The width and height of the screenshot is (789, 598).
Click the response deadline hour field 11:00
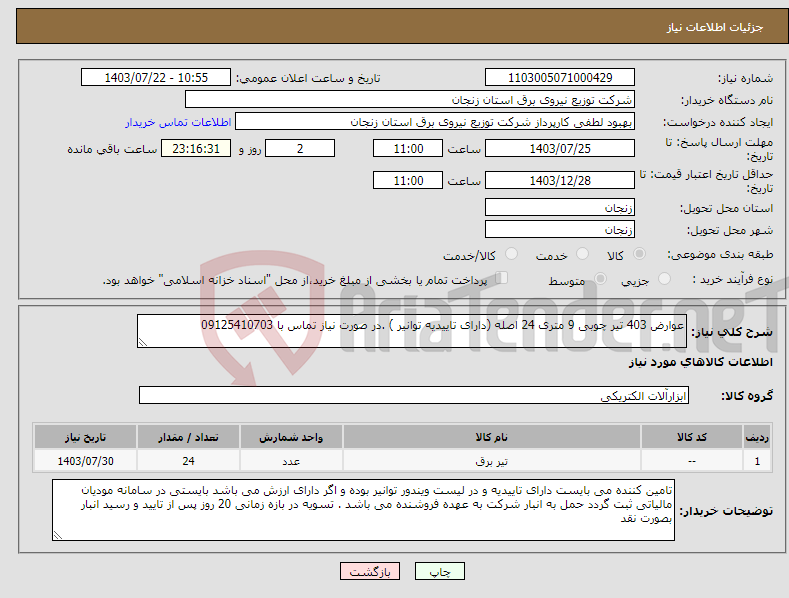pos(408,148)
